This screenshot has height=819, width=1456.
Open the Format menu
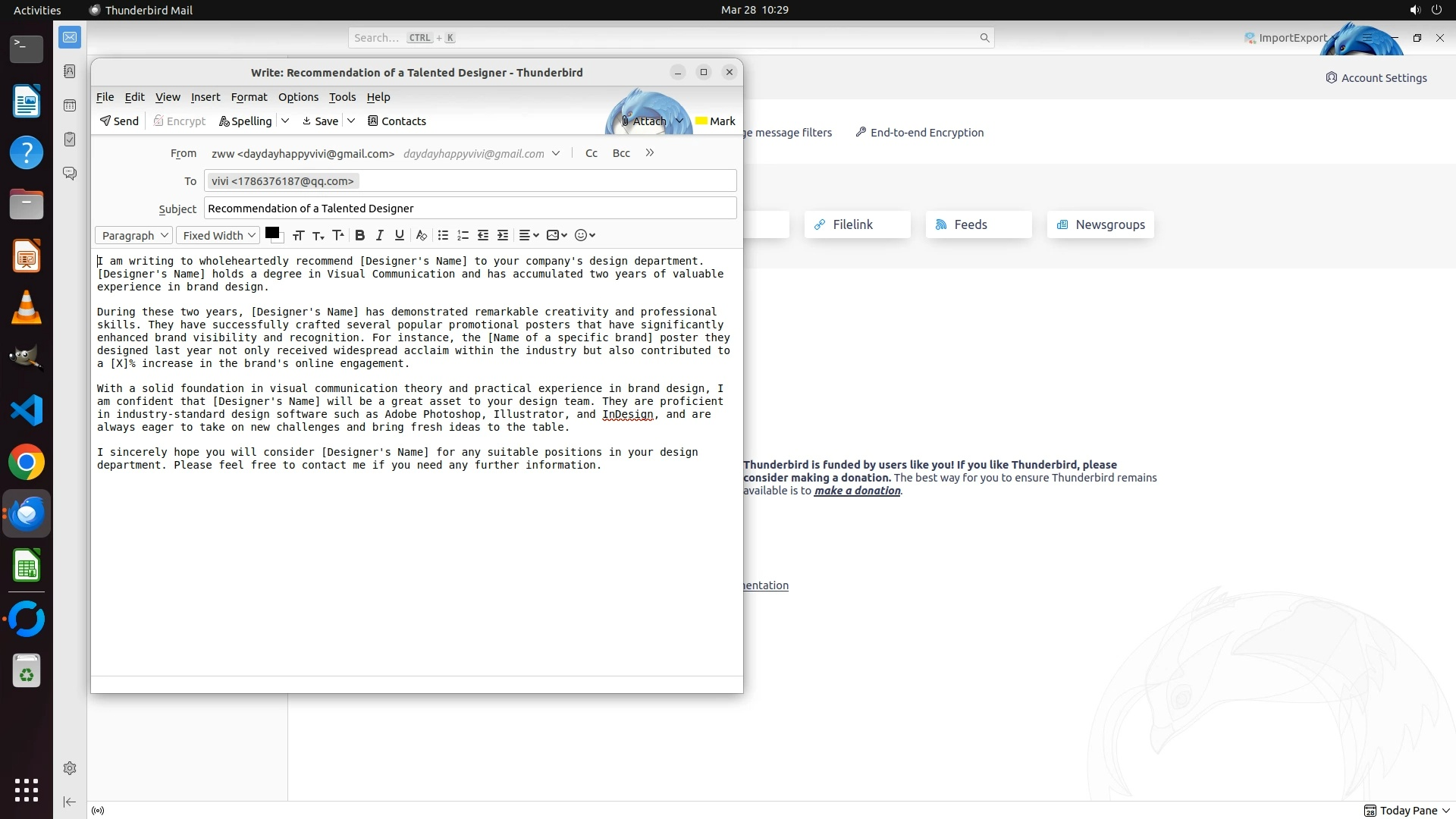pos(249,97)
